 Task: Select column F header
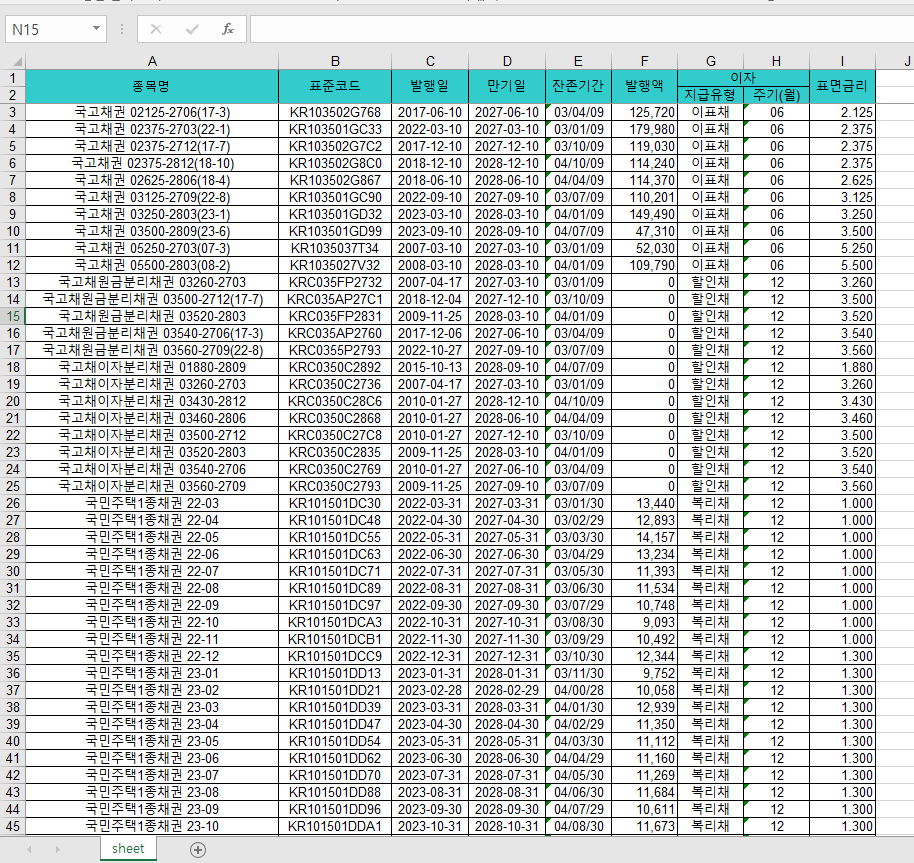click(x=645, y=61)
